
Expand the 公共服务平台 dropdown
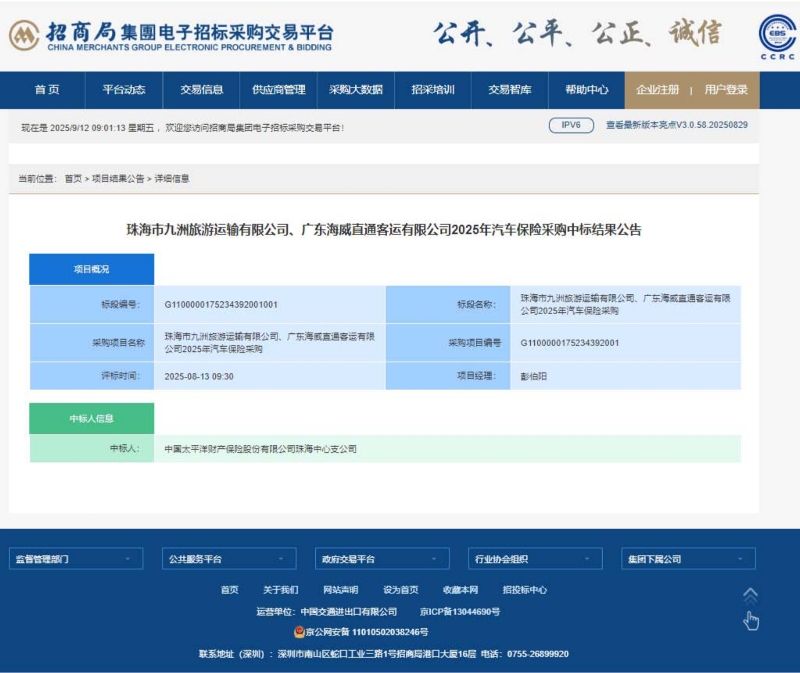pyautogui.click(x=228, y=558)
